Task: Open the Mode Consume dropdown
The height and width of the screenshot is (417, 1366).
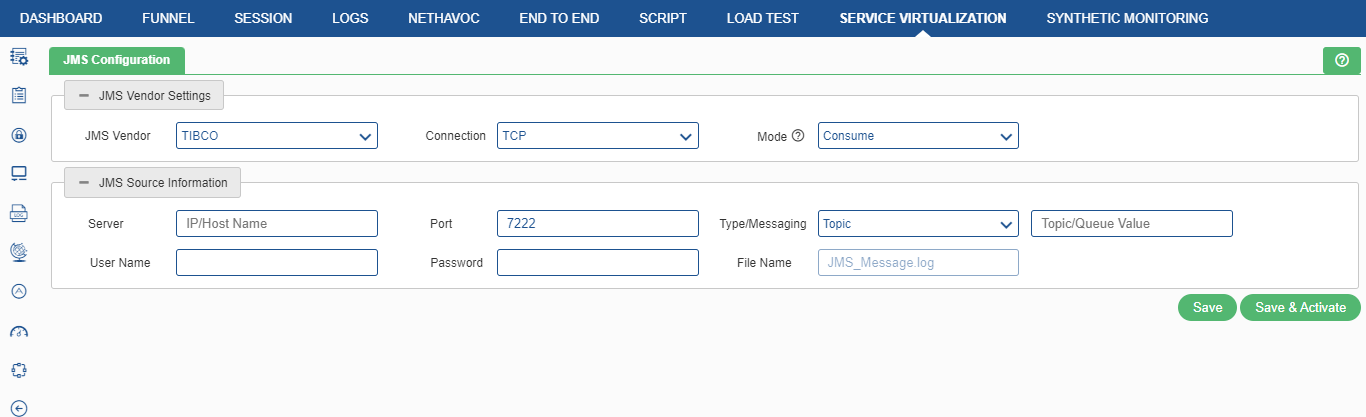Action: pyautogui.click(x=918, y=136)
